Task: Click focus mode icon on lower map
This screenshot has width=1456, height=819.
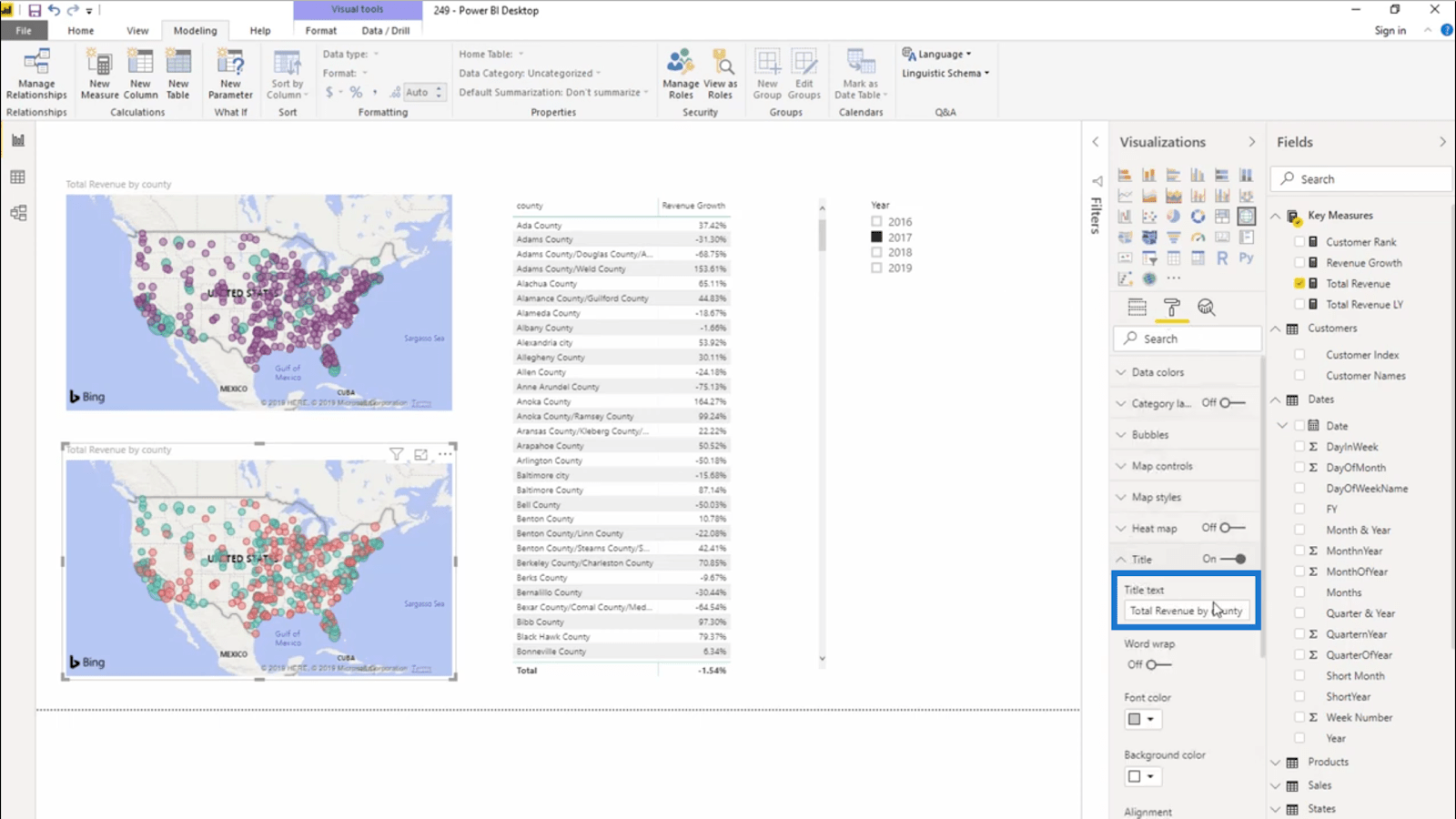Action: click(x=420, y=454)
